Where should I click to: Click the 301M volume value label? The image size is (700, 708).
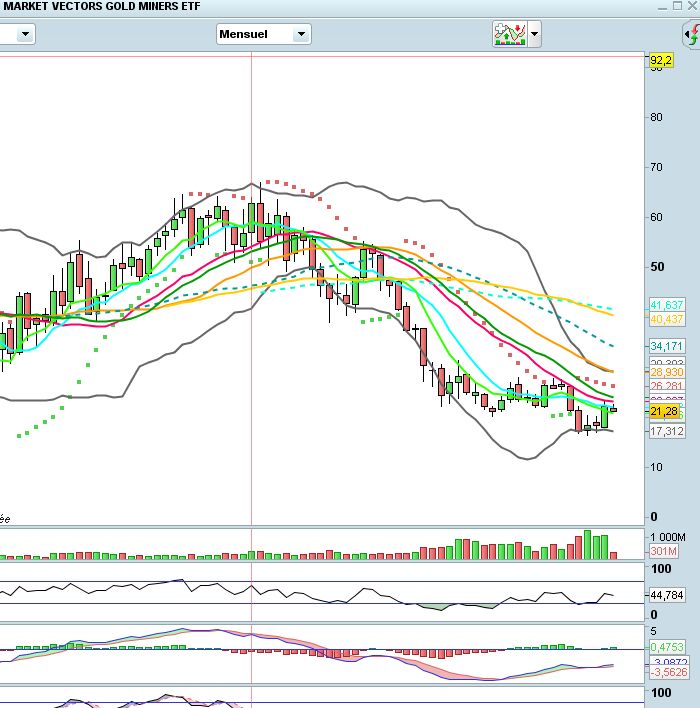(x=663, y=551)
